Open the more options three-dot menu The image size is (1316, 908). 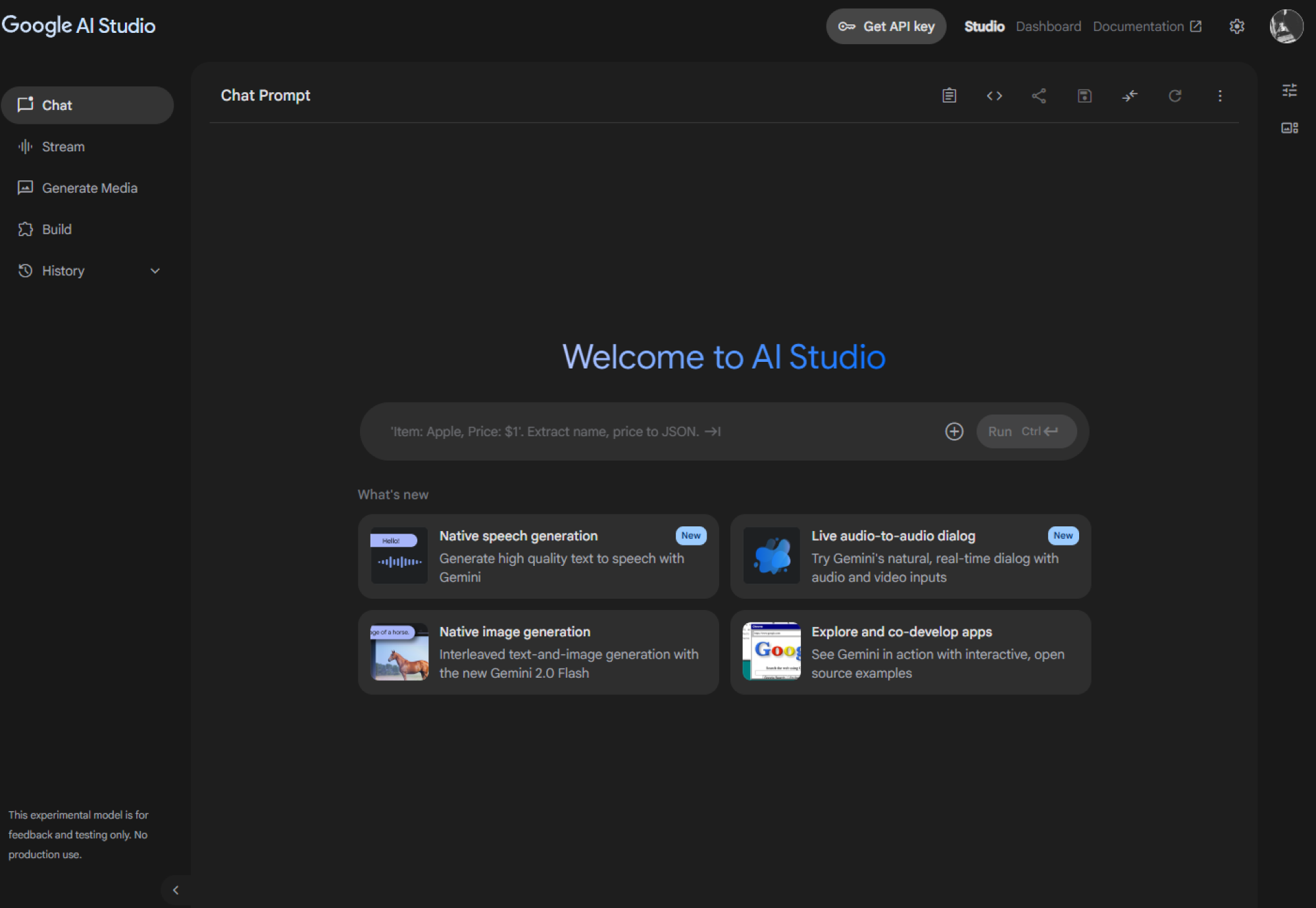click(x=1220, y=95)
